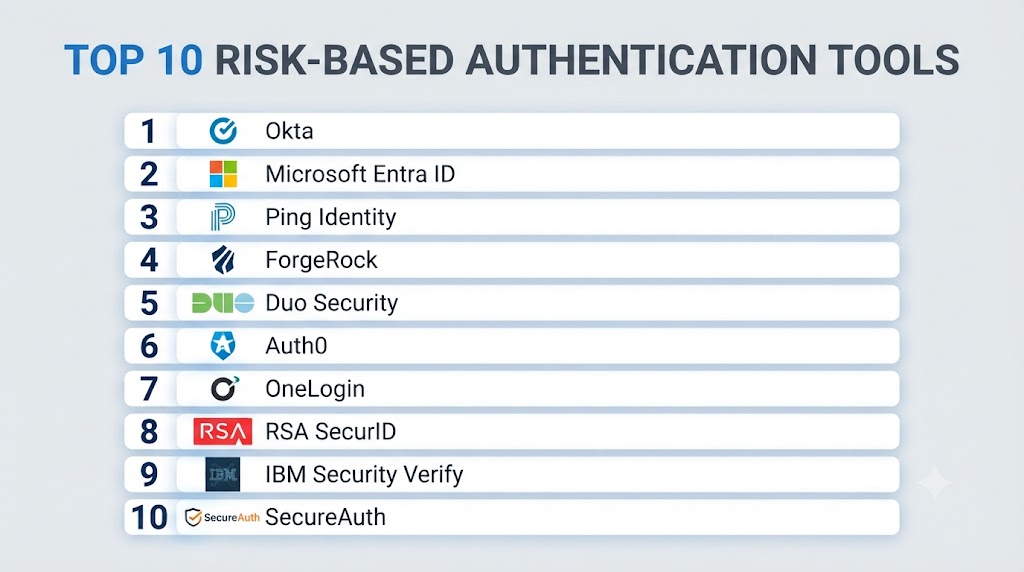This screenshot has width=1024, height=572.
Task: Click the Ping Identity name
Action: click(x=330, y=217)
